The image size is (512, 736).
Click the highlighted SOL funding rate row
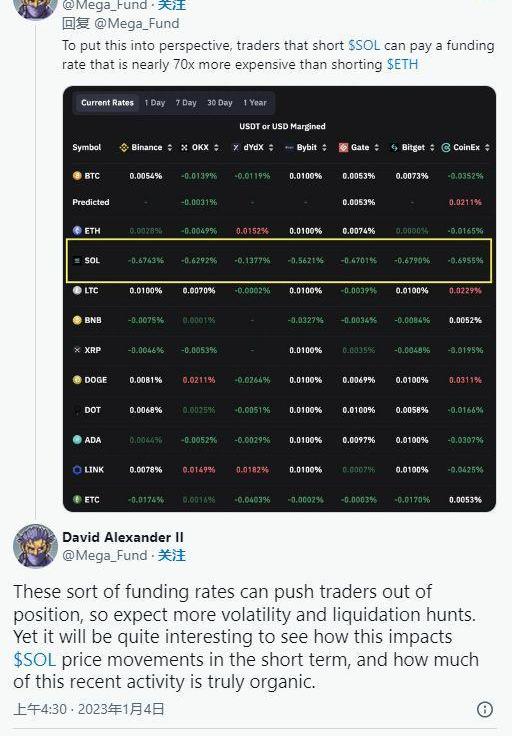coord(279,261)
